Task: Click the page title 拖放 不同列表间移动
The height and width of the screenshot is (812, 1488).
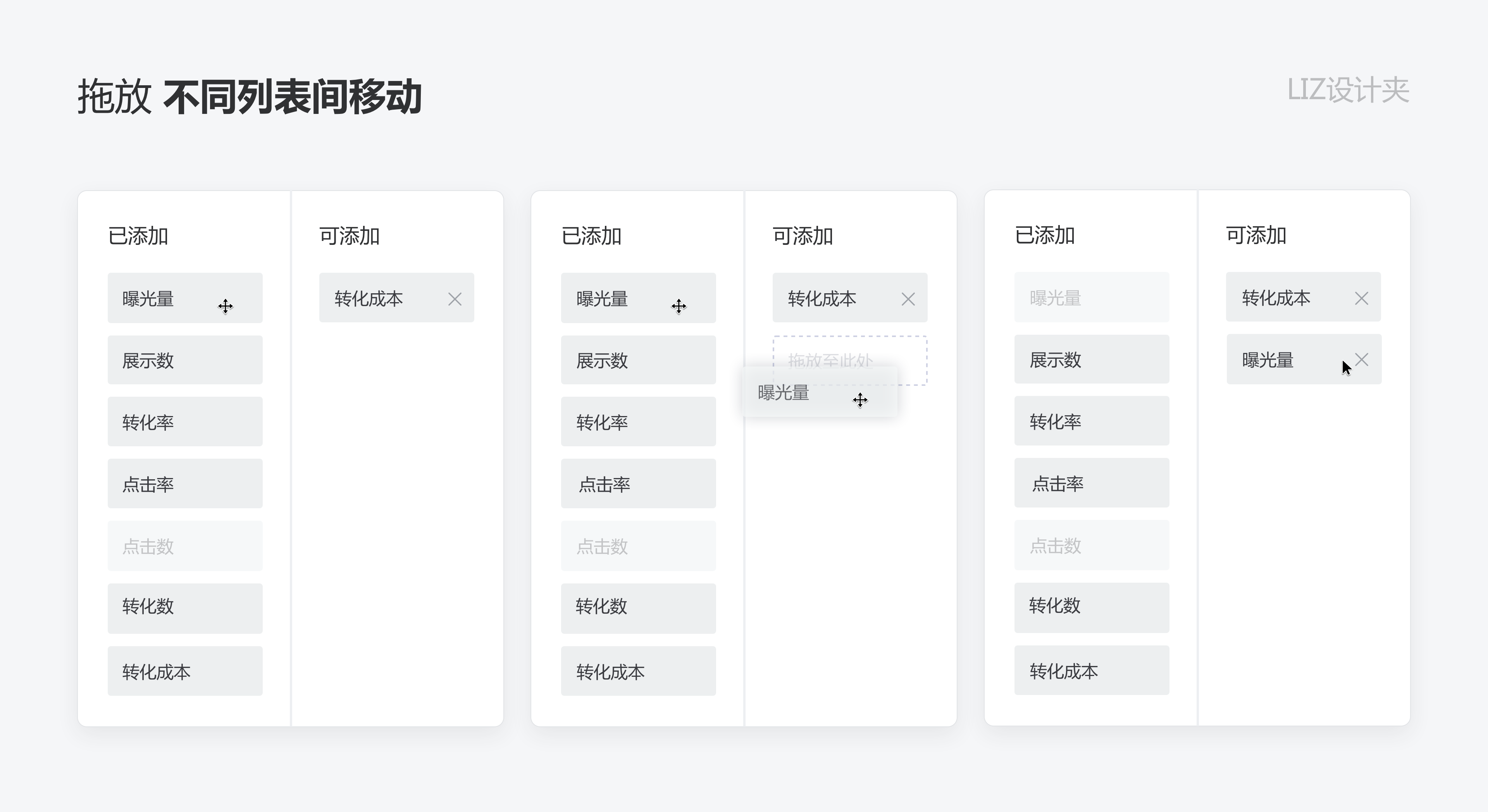Action: (250, 96)
